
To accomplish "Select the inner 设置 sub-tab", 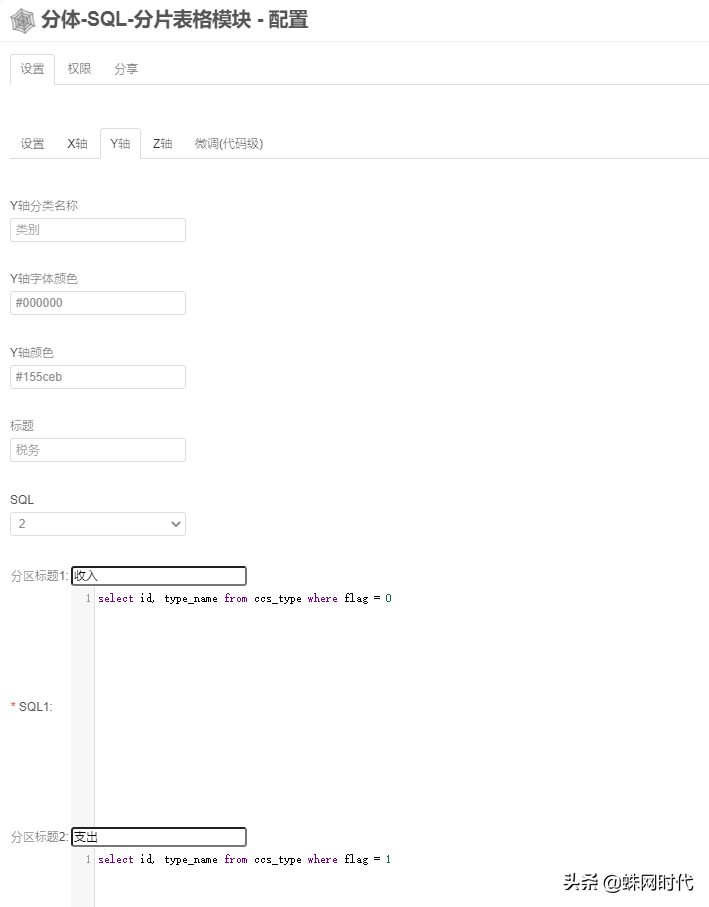I will (32, 143).
